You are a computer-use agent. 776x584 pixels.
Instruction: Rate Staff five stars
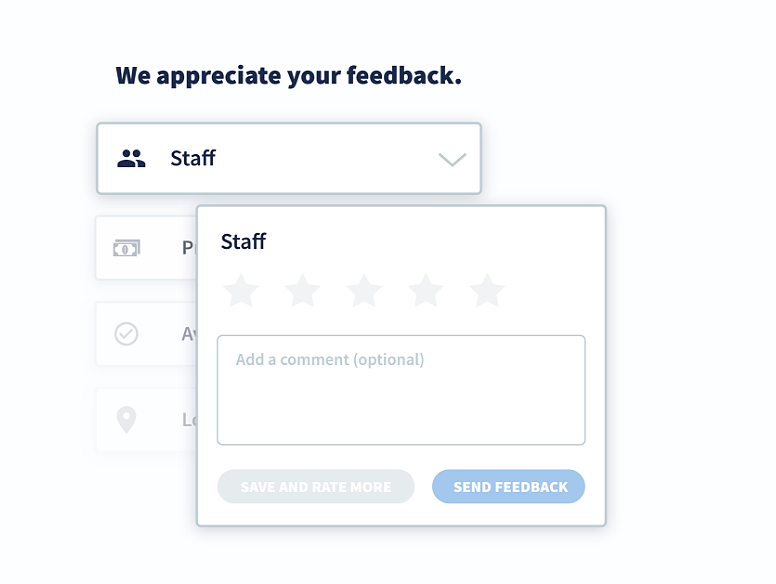click(487, 291)
